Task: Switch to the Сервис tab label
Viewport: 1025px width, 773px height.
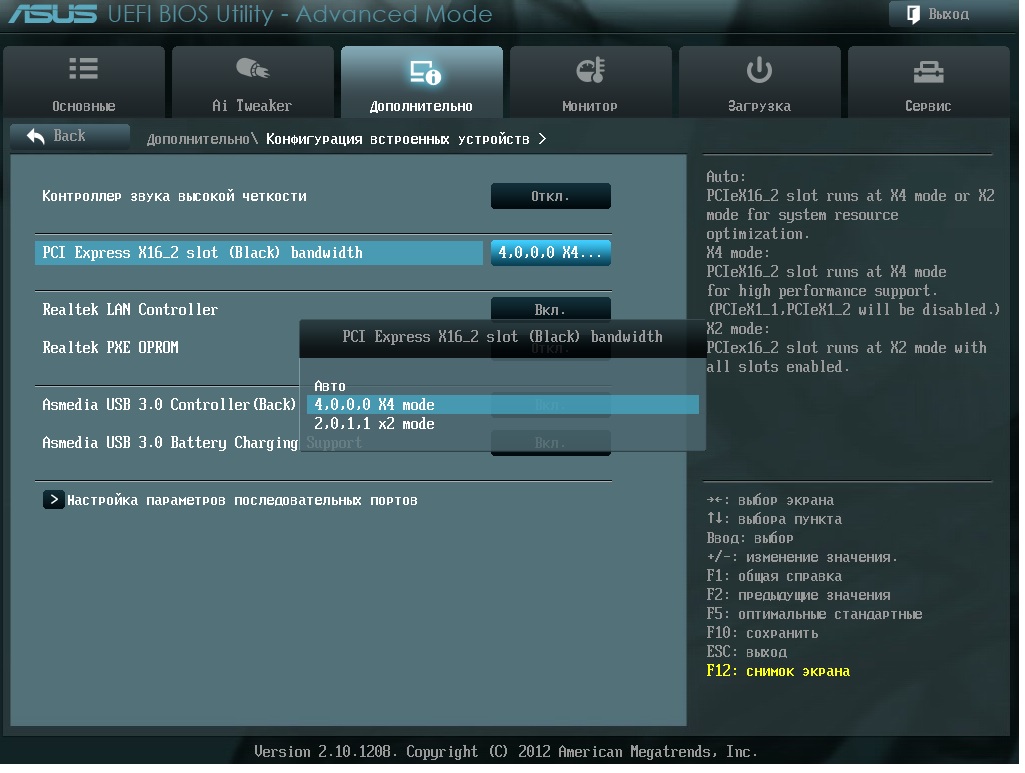Action: pyautogui.click(x=928, y=106)
